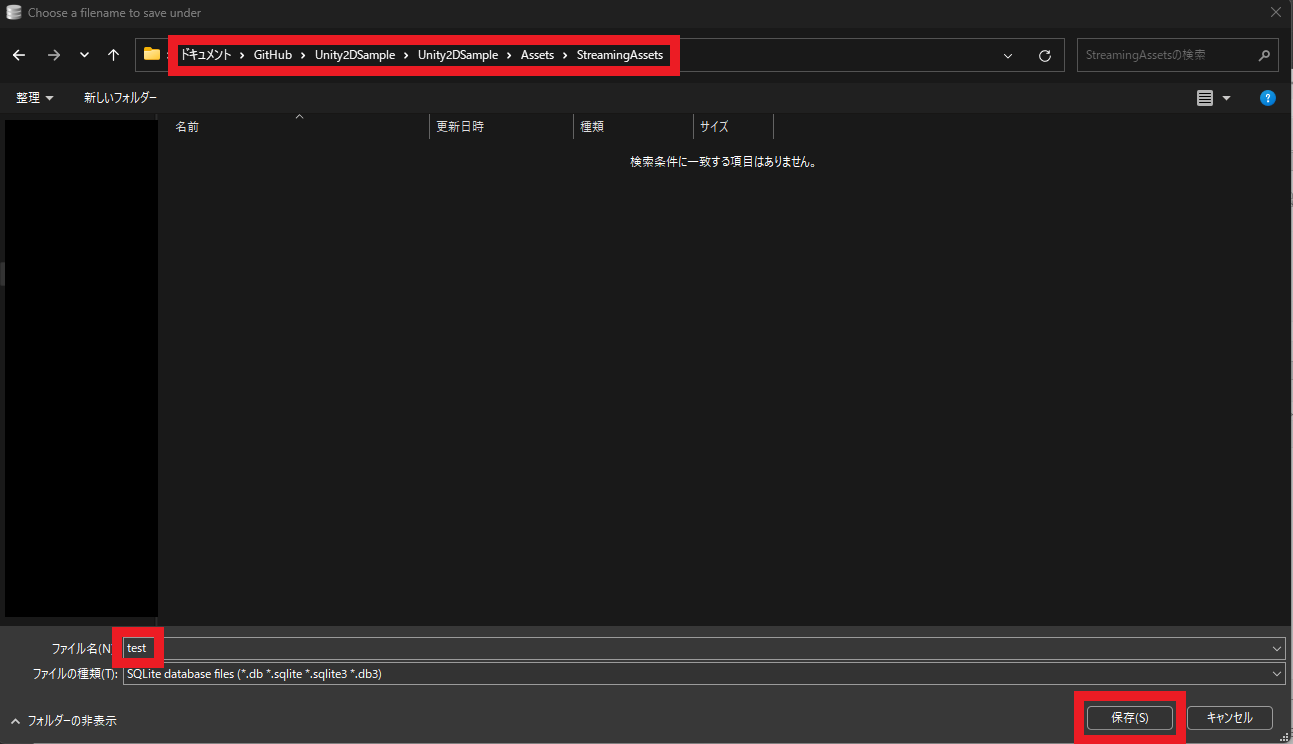Change the view layout icon
Viewport: 1293px width, 744px height.
coord(1205,98)
